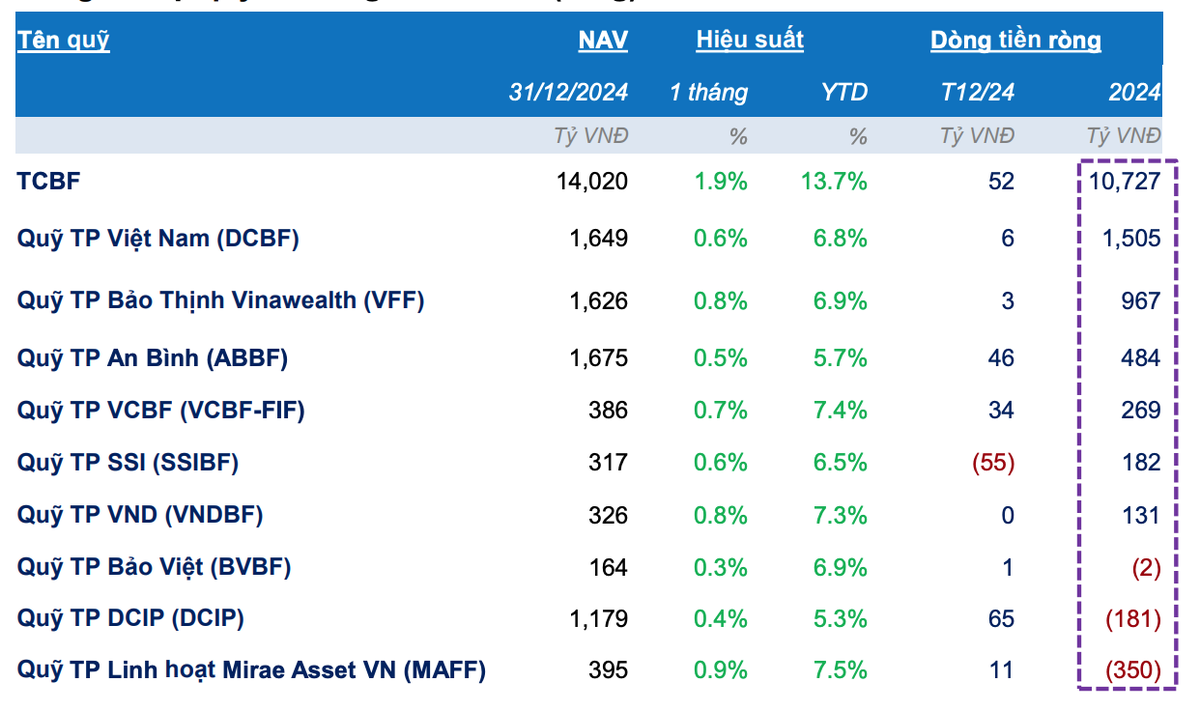This screenshot has height=711, width=1200.
Task: Select the Mirae Asset VN (MAFF) fund row
Action: [251, 671]
